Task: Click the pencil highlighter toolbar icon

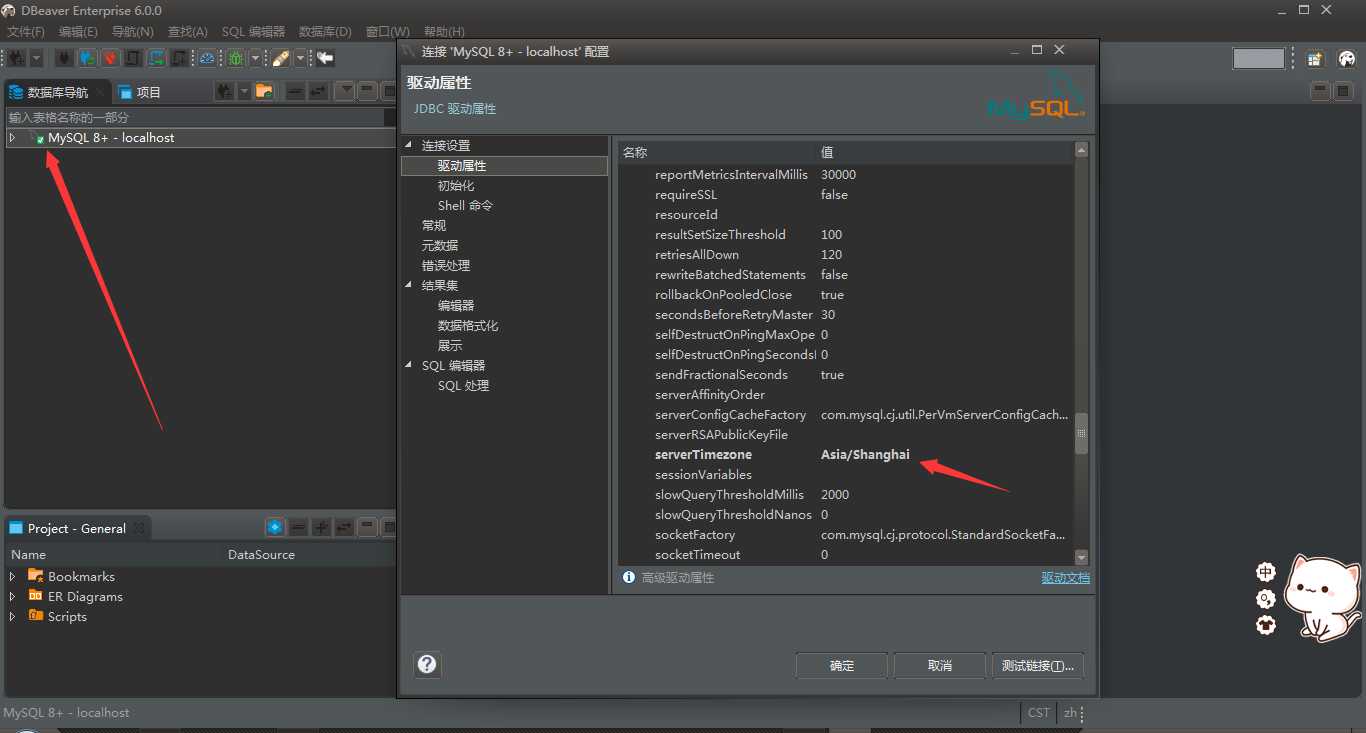Action: (281, 58)
